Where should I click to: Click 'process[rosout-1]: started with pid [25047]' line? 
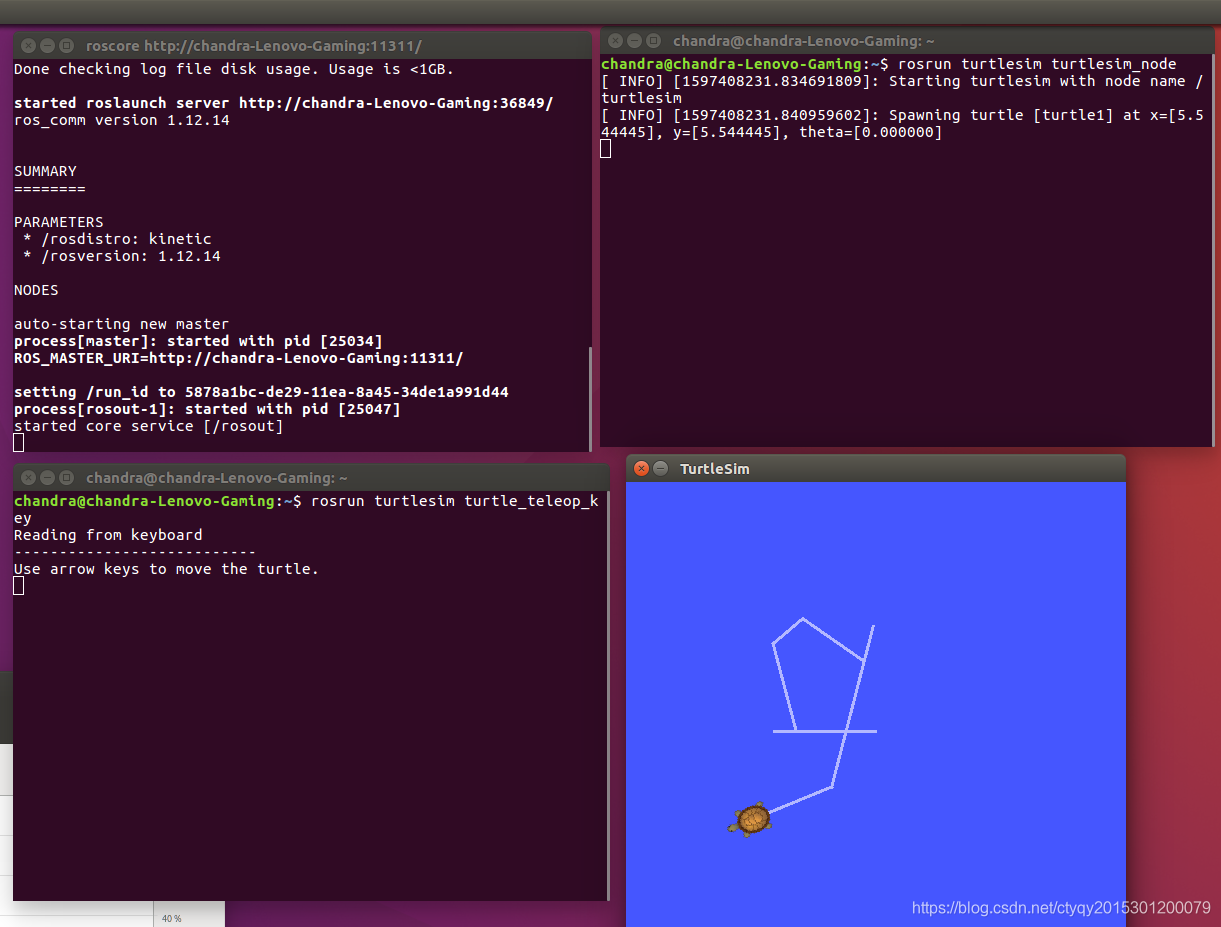[x=207, y=409]
